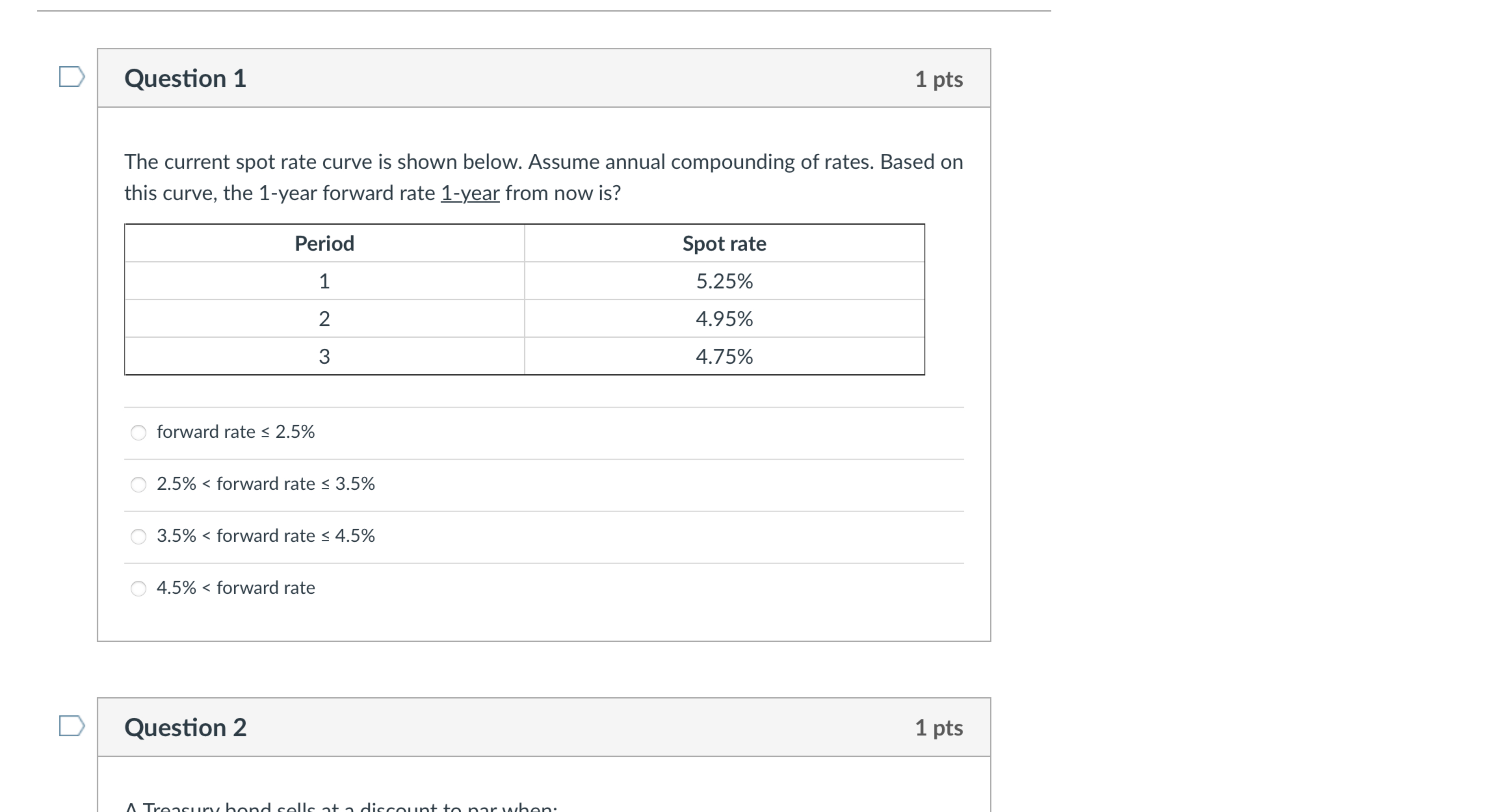Select the '2.5% < forward rate ≤ 3.5%' option
Image resolution: width=1488 pixels, height=812 pixels.
pyautogui.click(x=139, y=485)
